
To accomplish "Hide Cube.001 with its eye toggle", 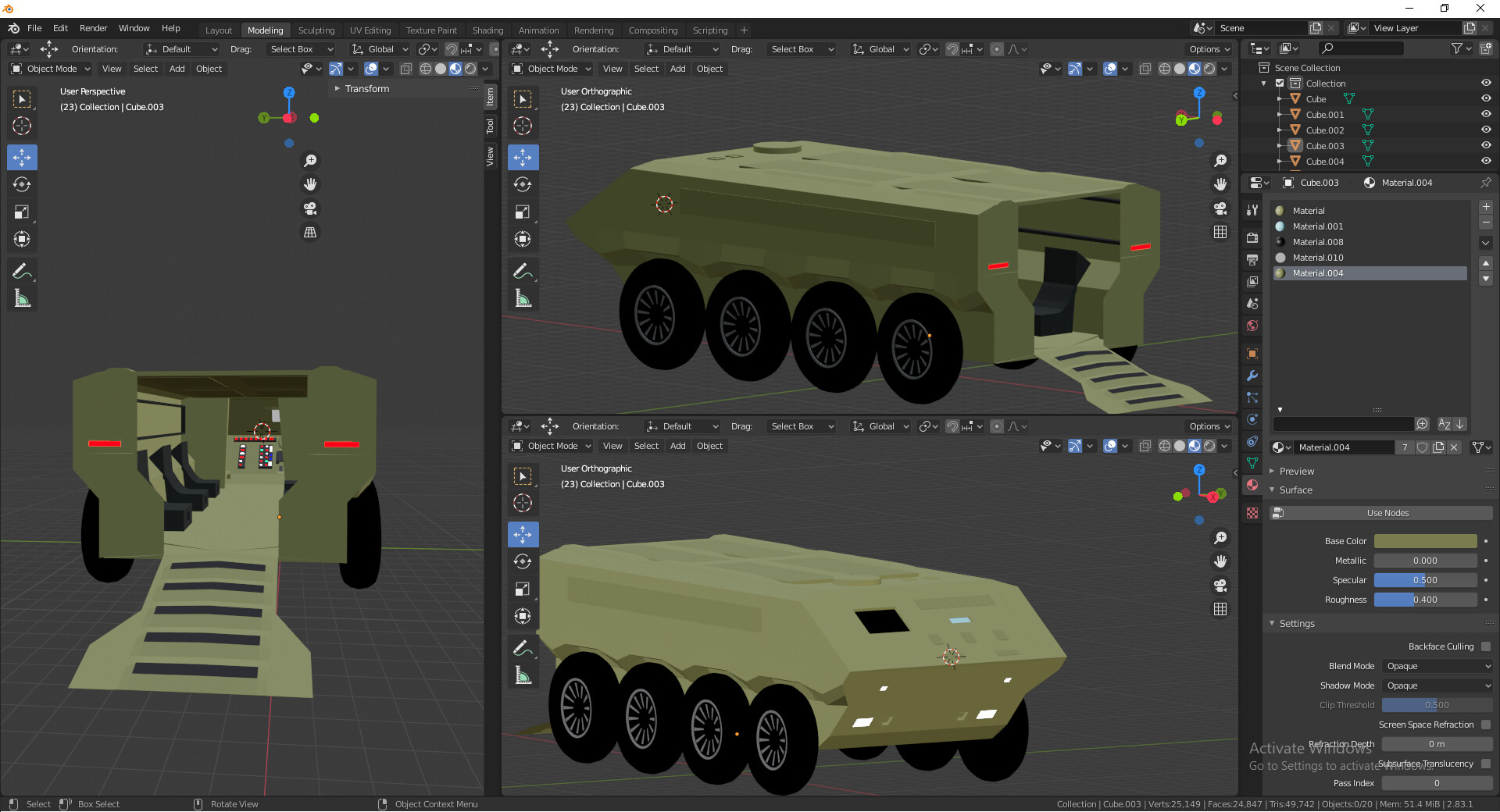I will coord(1485,114).
